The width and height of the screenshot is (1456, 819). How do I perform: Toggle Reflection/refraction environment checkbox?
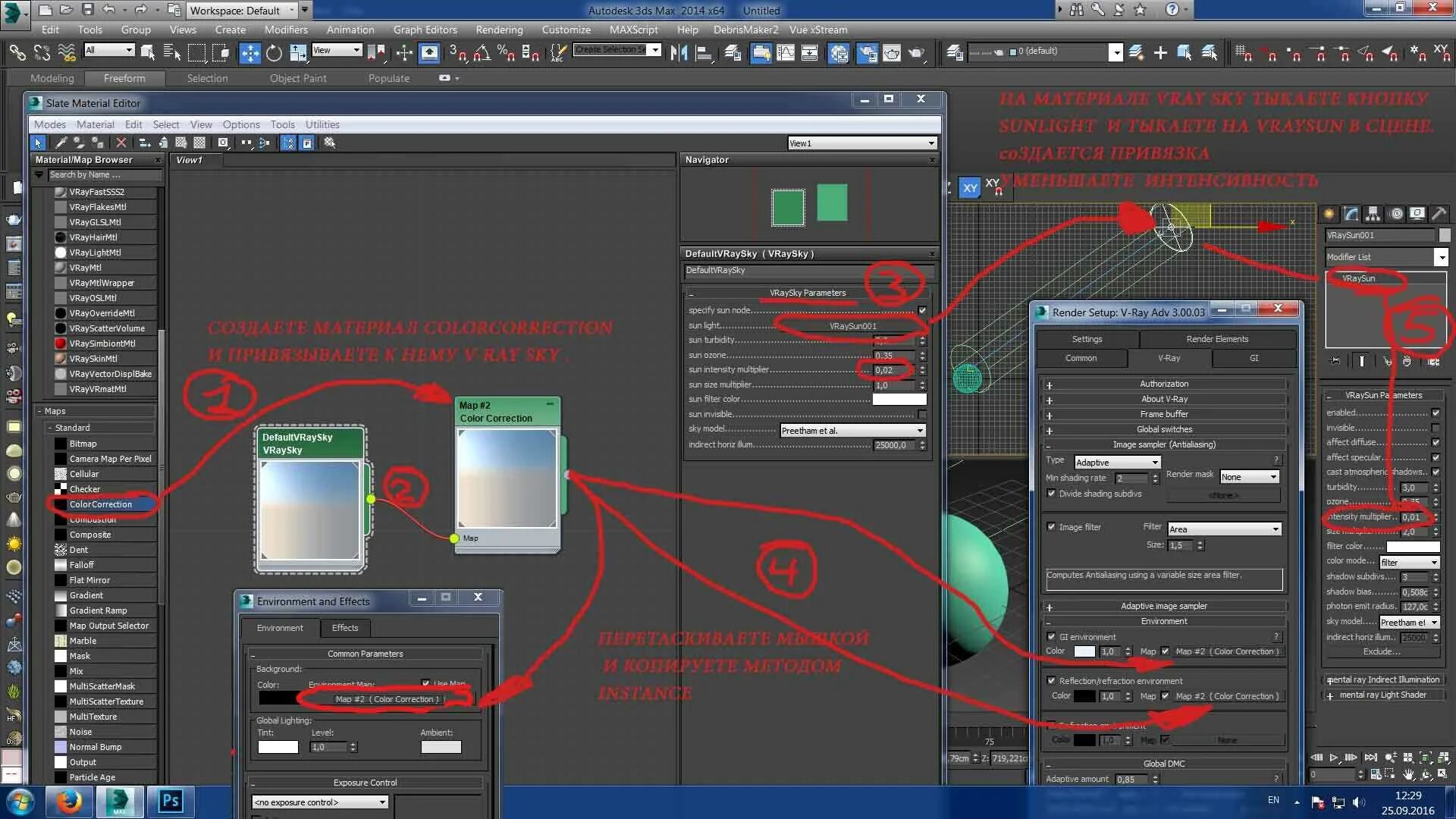pos(1051,681)
